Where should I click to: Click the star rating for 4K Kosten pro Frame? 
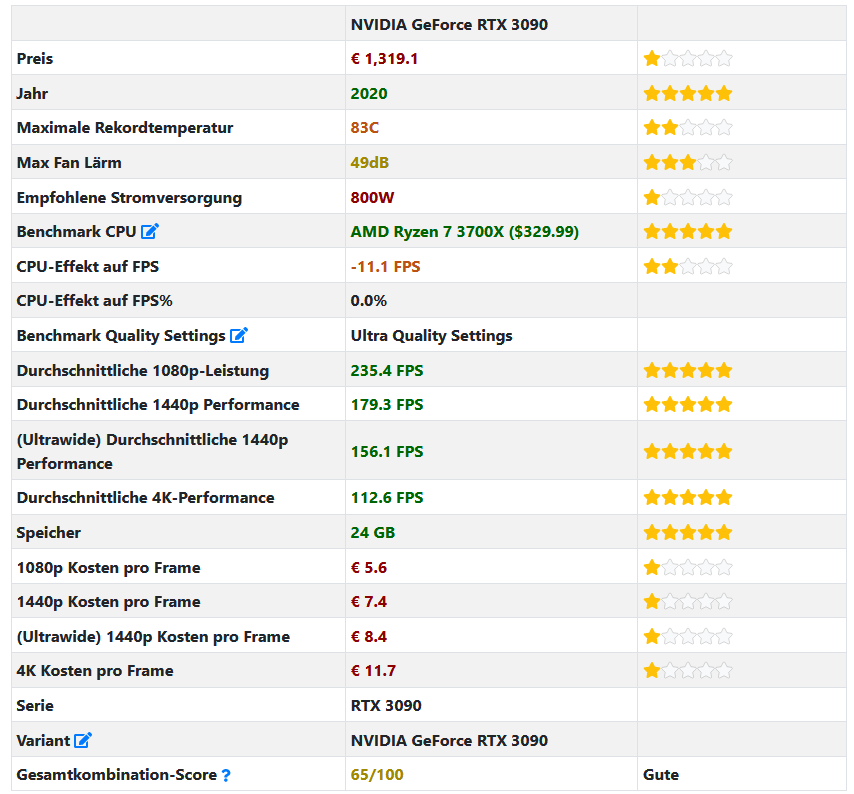pyautogui.click(x=688, y=670)
